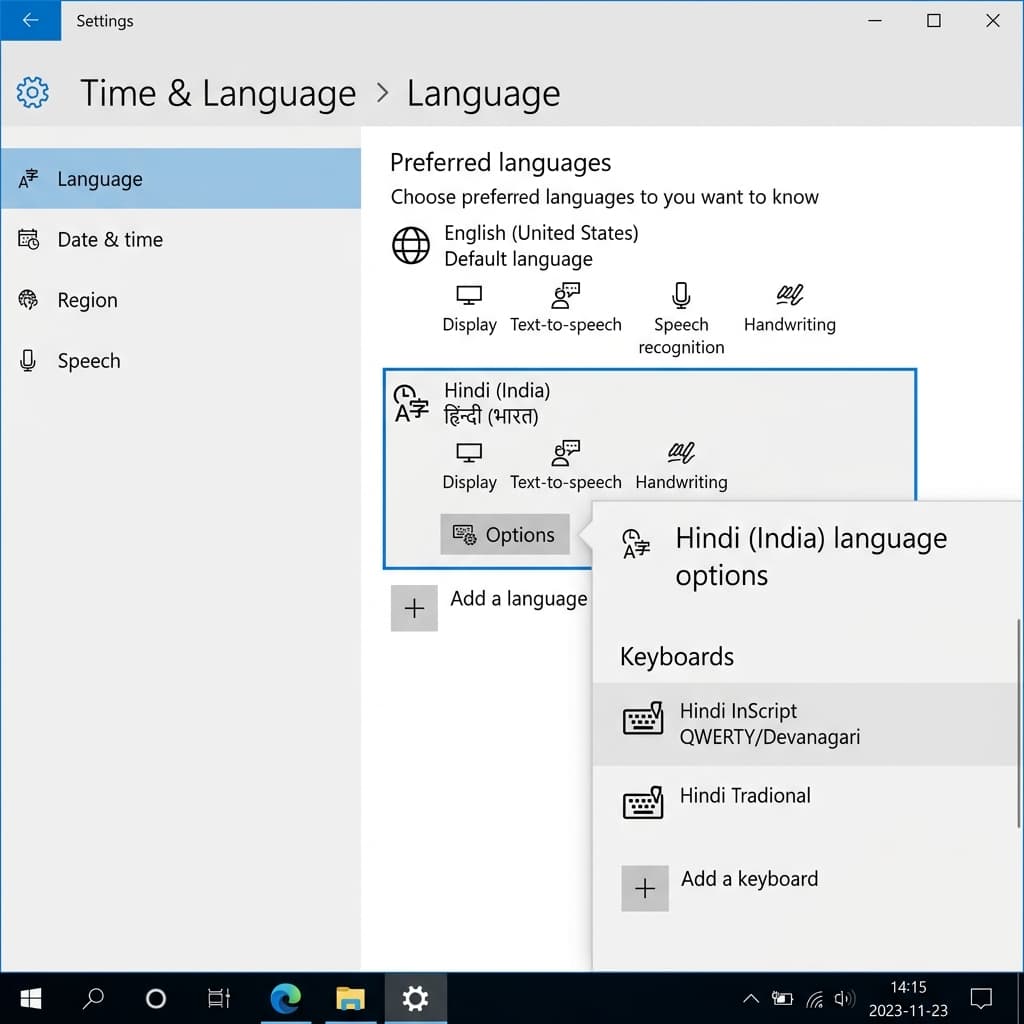This screenshot has width=1024, height=1024.
Task: Click the battery icon in system tray
Action: tap(782, 998)
